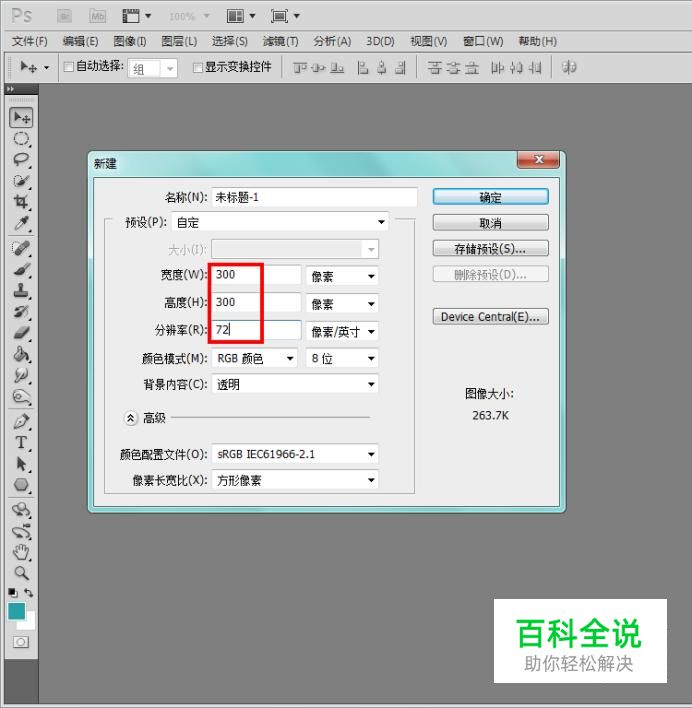Select the Lasso tool

pos(21,160)
